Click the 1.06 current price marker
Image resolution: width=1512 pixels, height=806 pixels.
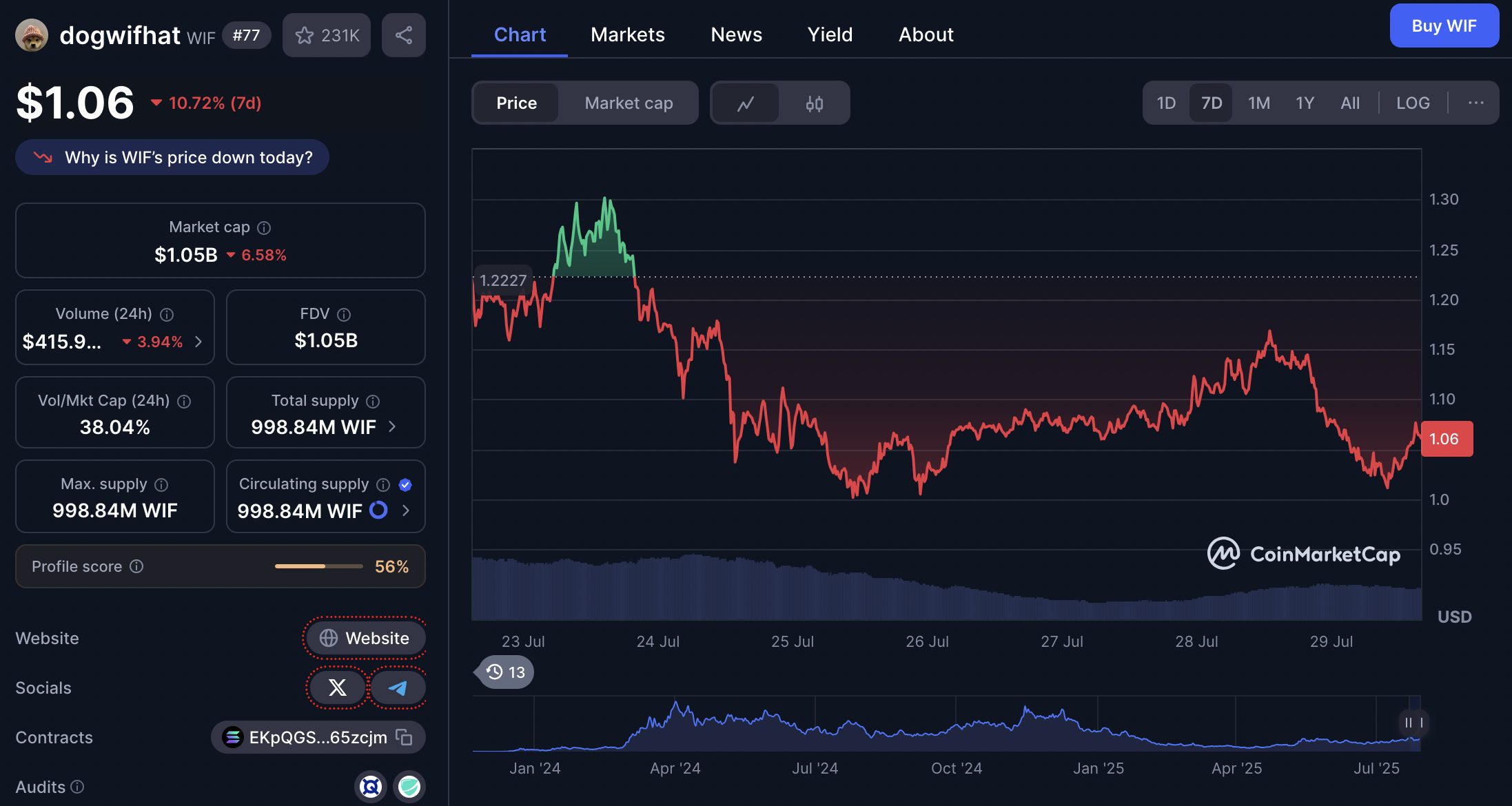point(1447,439)
